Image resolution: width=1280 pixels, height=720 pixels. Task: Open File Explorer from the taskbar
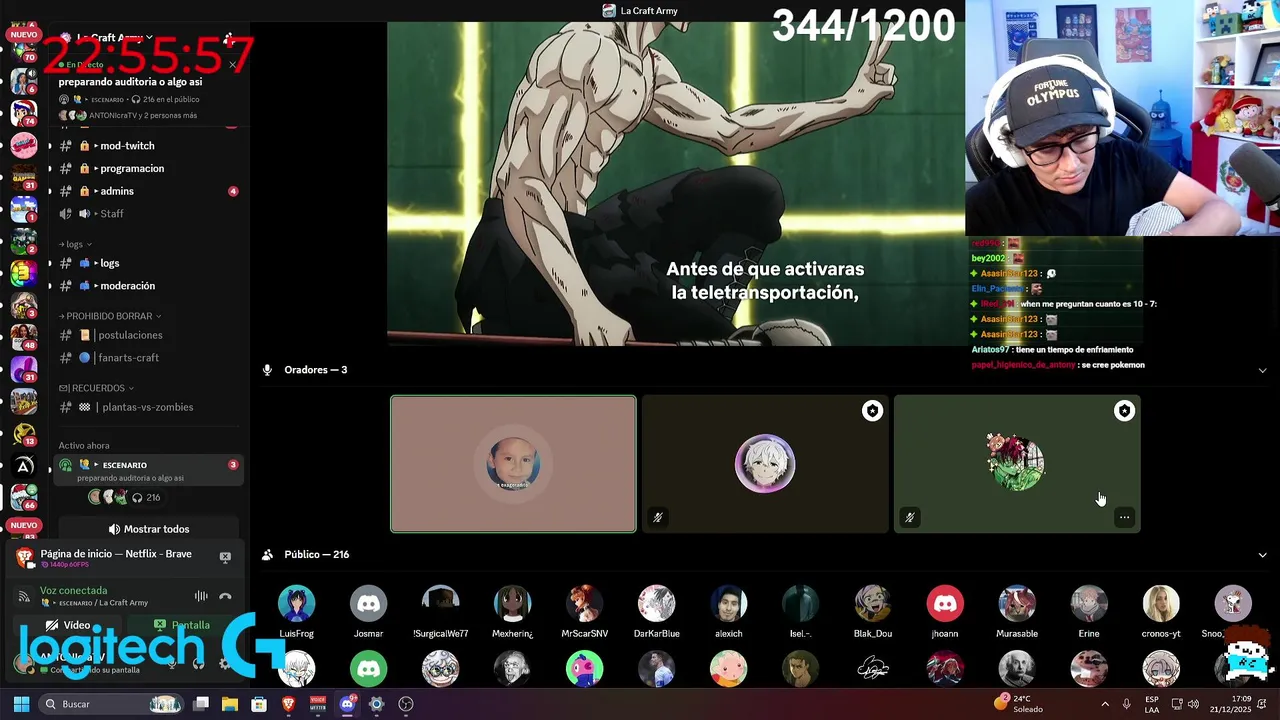(x=230, y=704)
